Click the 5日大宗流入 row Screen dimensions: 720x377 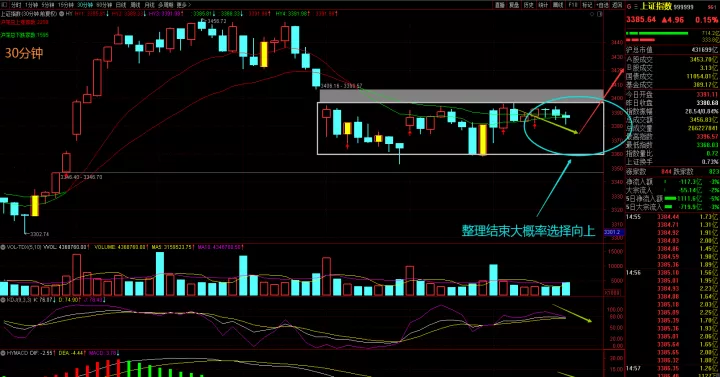pyautogui.click(x=672, y=207)
